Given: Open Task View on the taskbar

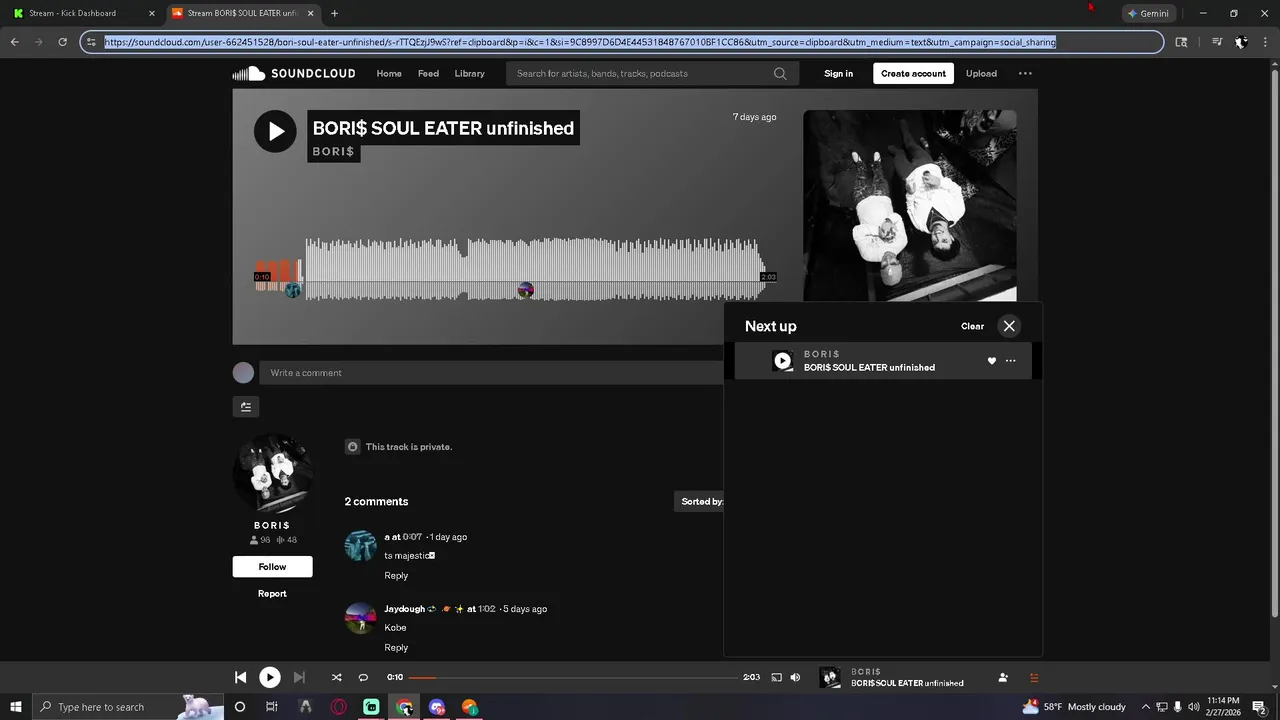Looking at the screenshot, I should (x=271, y=707).
